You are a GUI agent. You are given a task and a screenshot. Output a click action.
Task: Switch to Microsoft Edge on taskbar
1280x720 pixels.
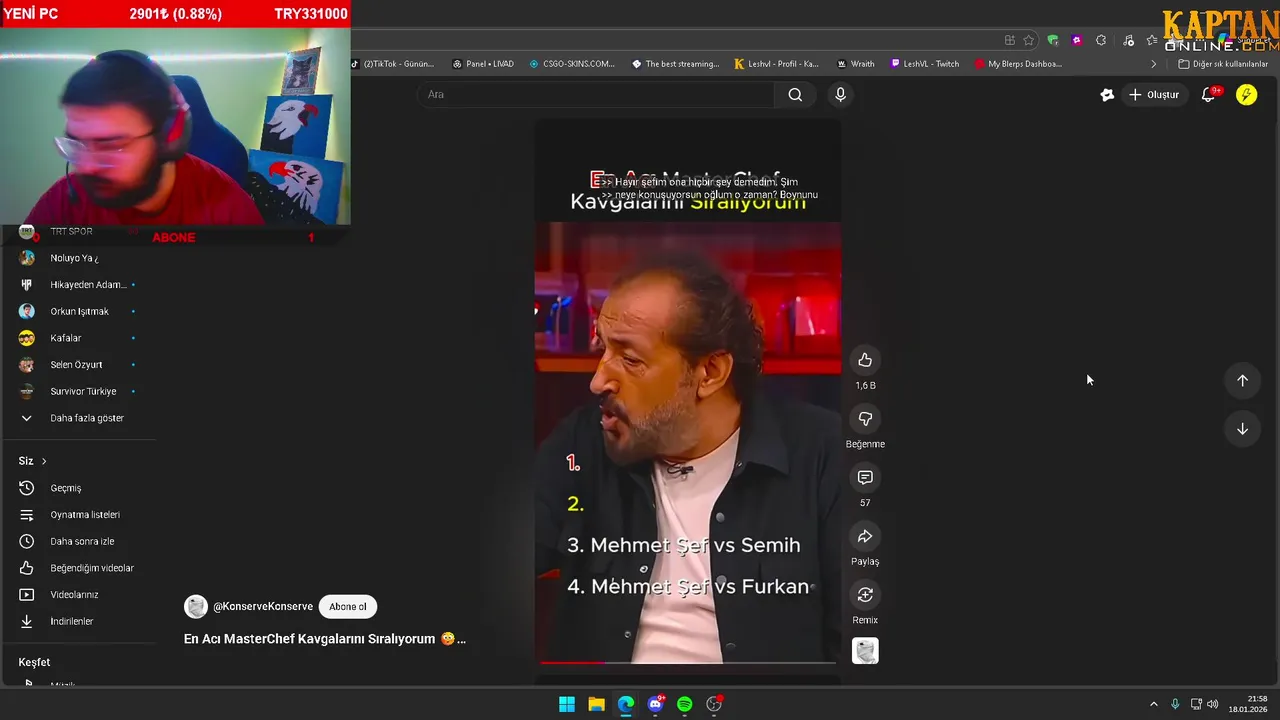(x=626, y=704)
